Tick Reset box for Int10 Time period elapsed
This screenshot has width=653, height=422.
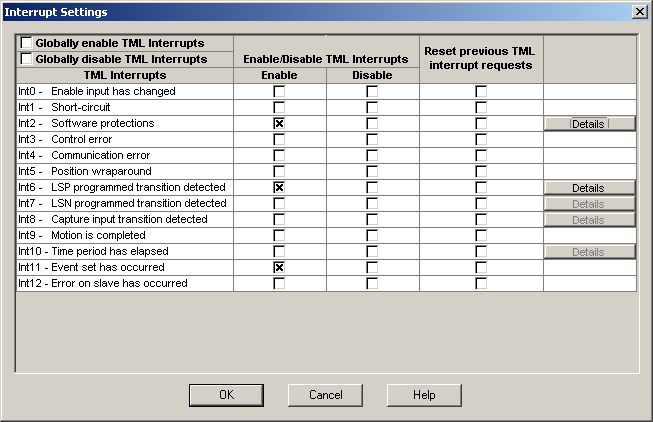point(481,251)
